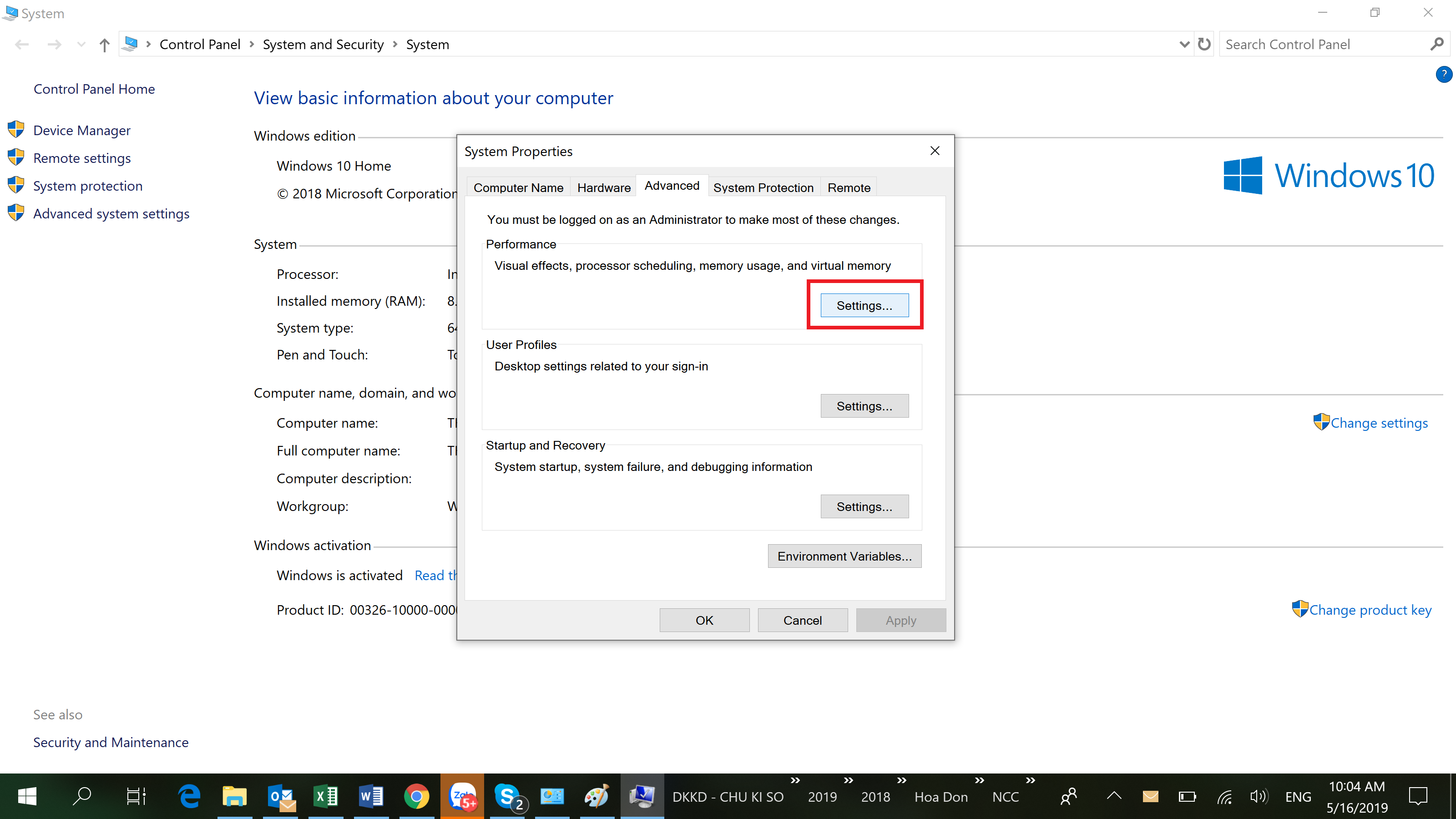Close the System Properties dialog
This screenshot has height=819, width=1456.
pos(935,151)
